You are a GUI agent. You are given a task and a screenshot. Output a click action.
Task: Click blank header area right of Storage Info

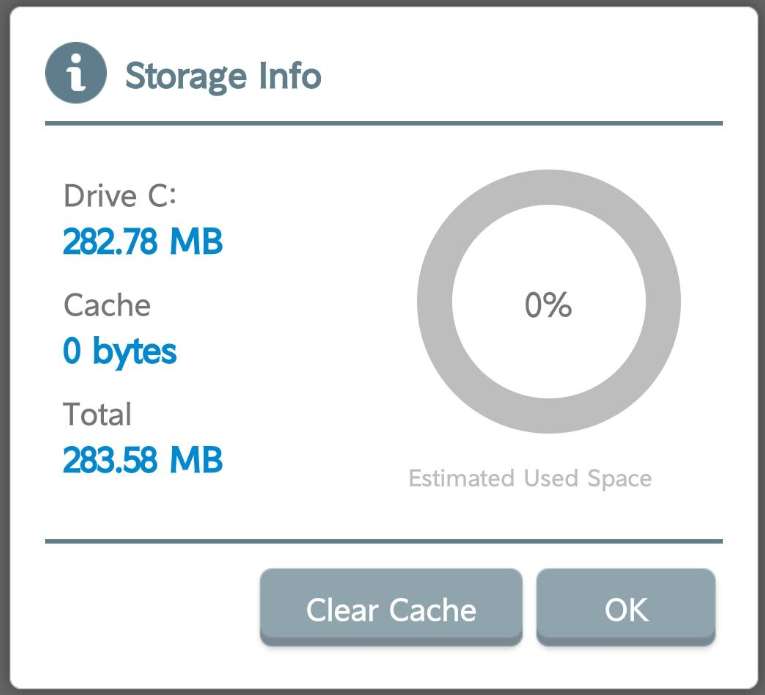(520, 76)
